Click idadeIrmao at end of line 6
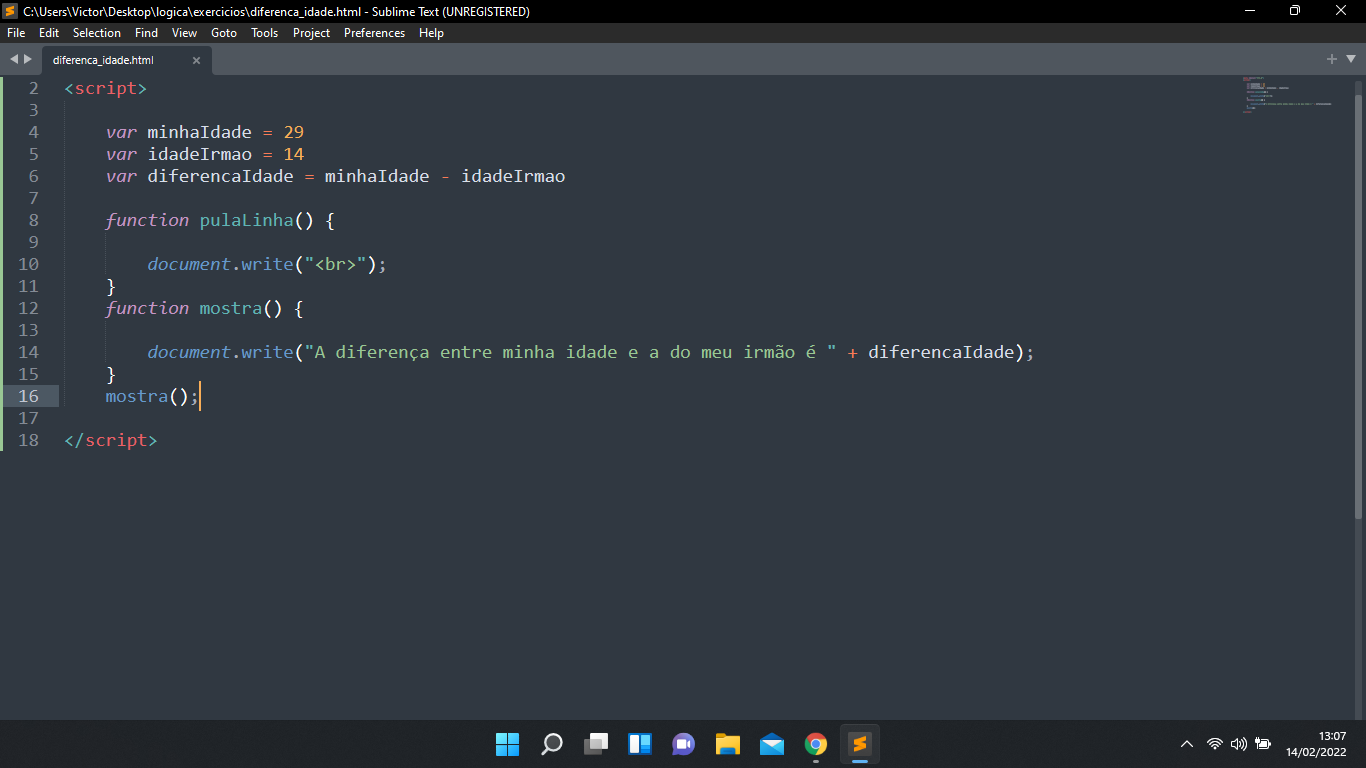 click(513, 176)
